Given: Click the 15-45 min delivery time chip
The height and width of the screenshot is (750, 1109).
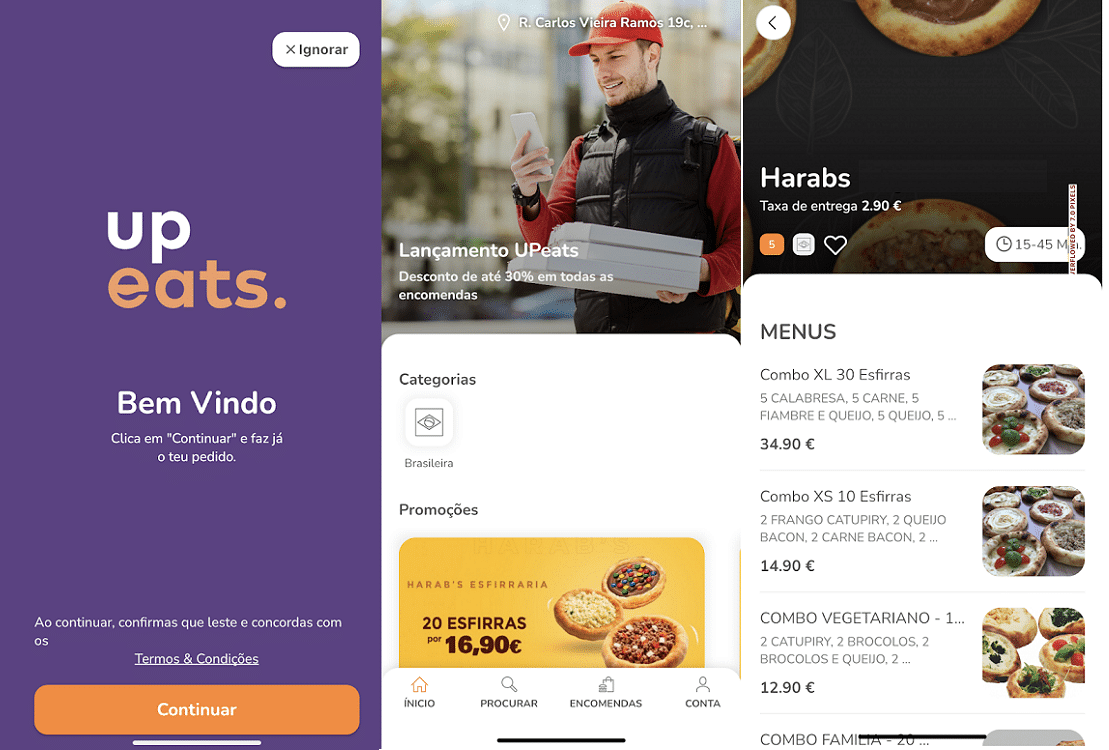Looking at the screenshot, I should click(x=1035, y=245).
